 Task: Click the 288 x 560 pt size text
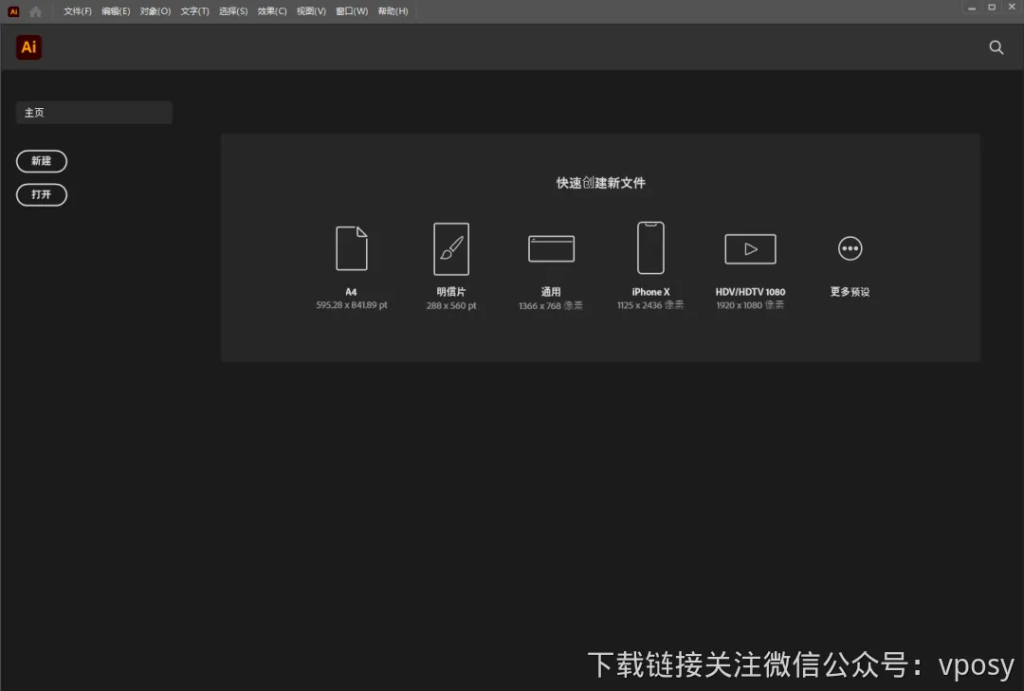point(451,306)
